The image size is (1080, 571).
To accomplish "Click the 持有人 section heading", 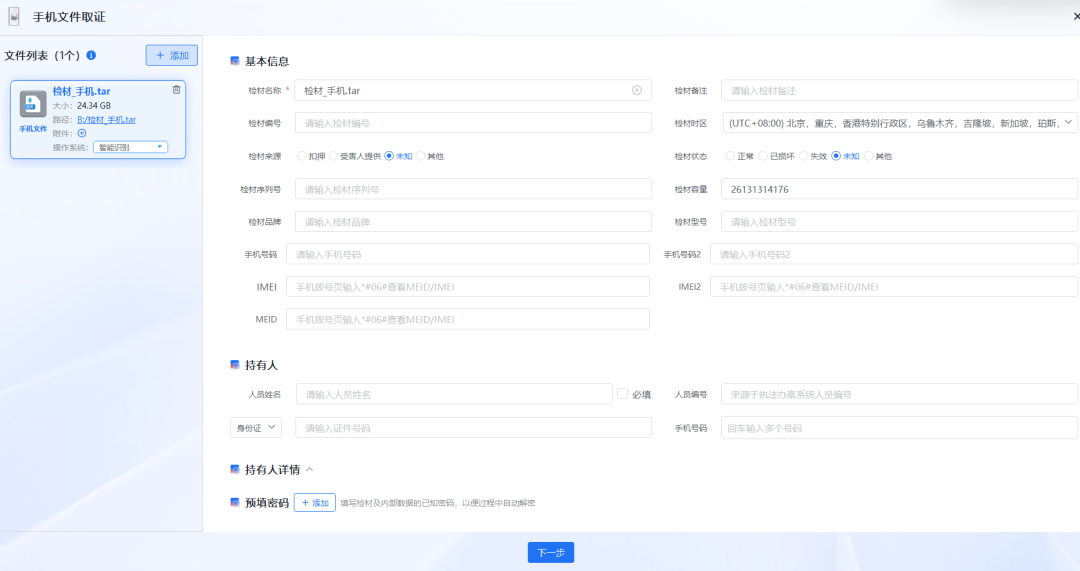I will [261, 365].
